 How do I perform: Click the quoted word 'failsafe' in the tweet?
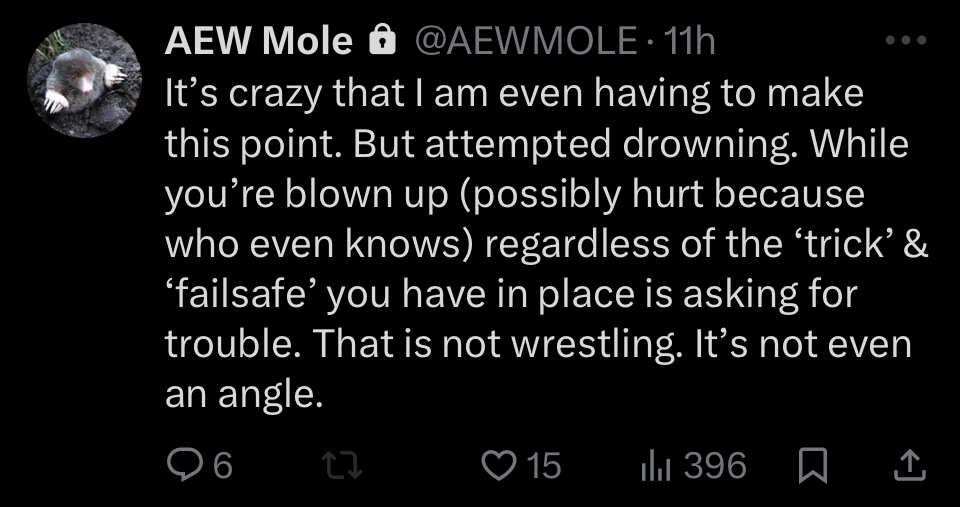pyautogui.click(x=245, y=295)
